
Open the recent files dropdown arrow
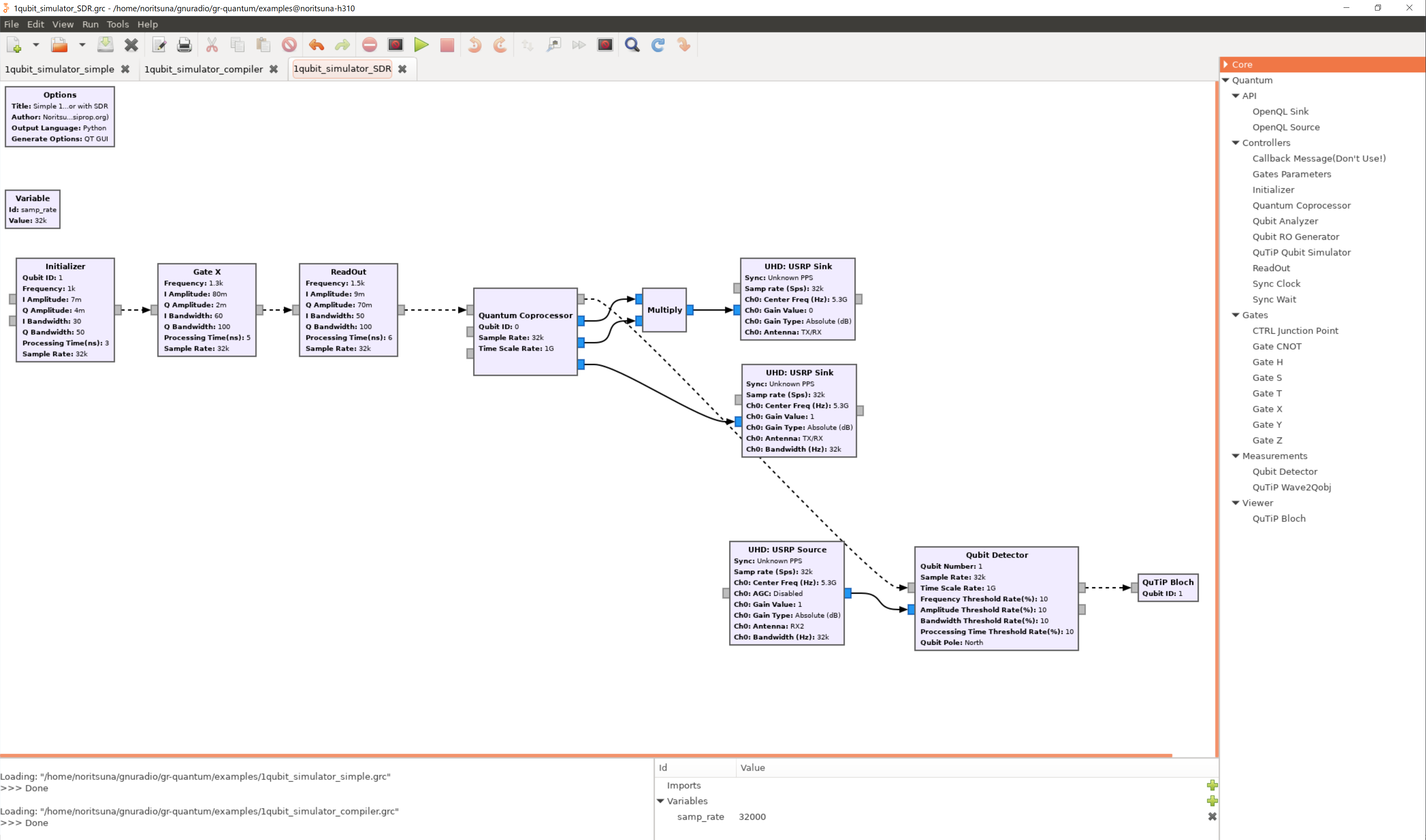tap(82, 45)
